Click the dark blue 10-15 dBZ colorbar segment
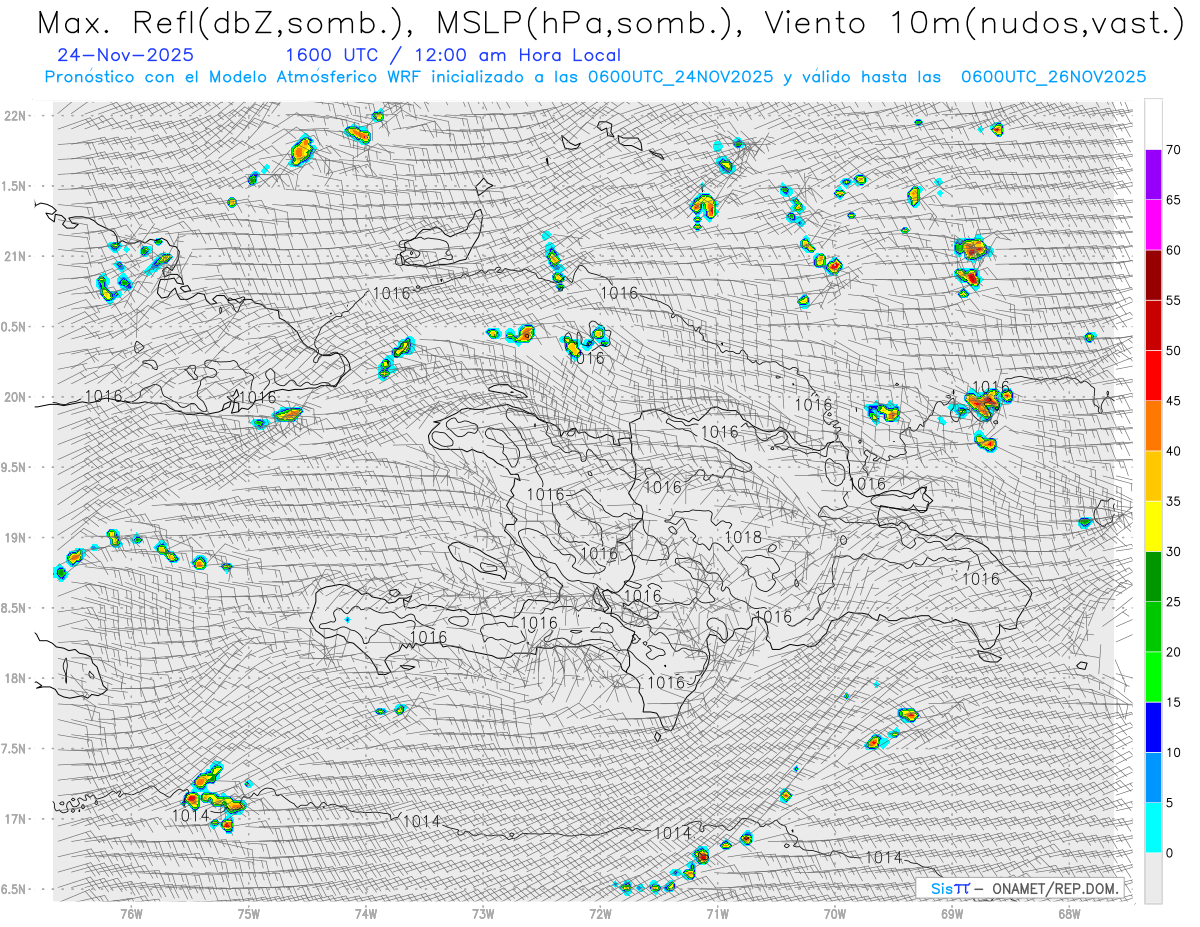1200x927 pixels. 1153,727
